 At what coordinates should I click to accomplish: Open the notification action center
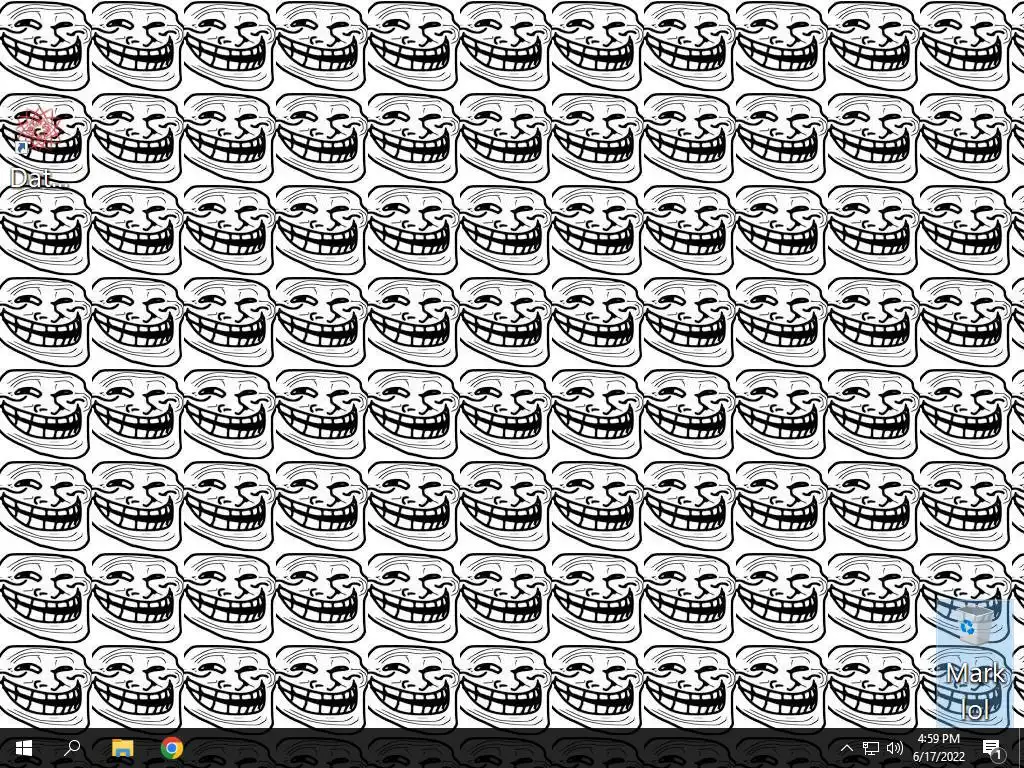point(992,748)
